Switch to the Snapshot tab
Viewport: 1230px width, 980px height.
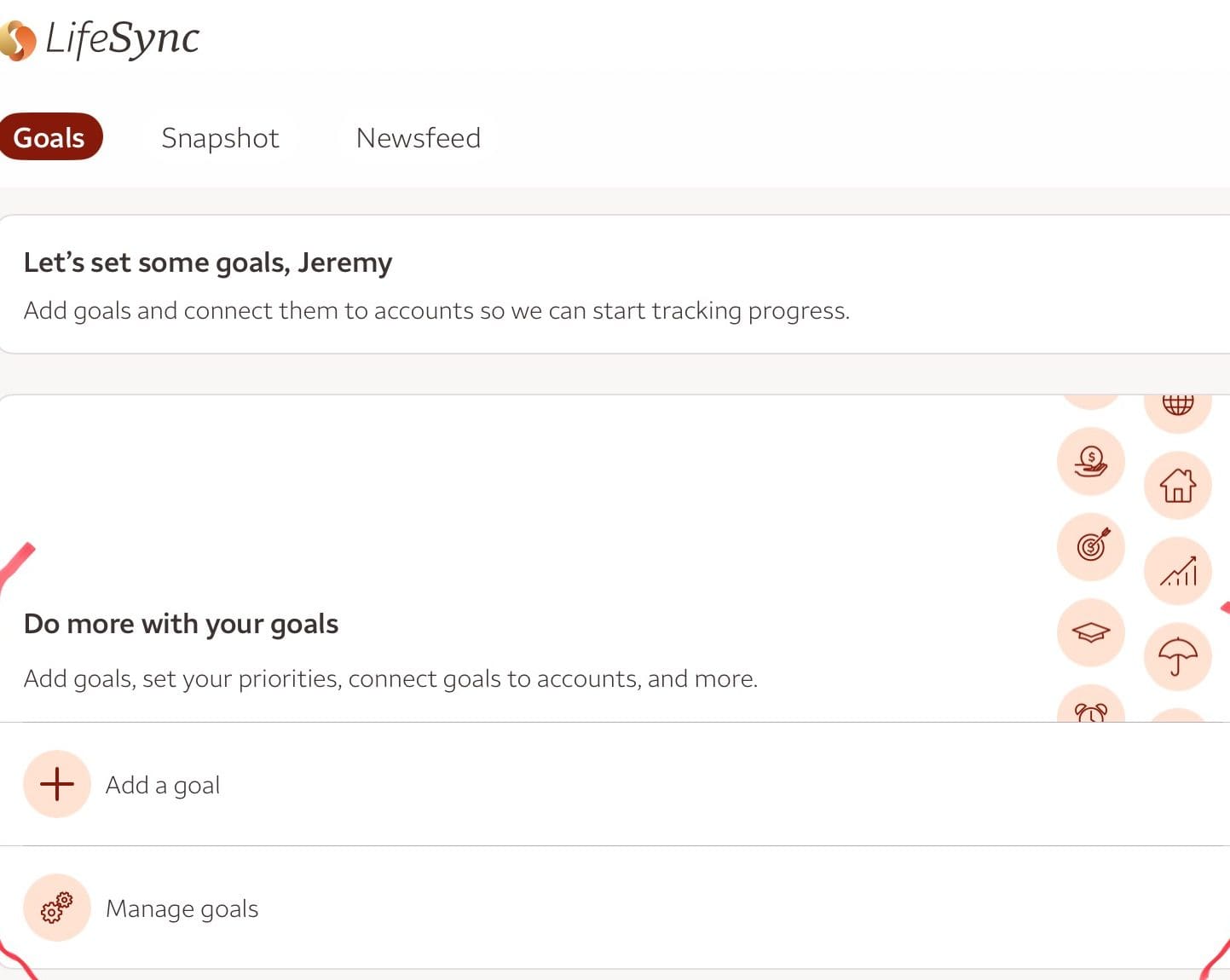point(220,138)
